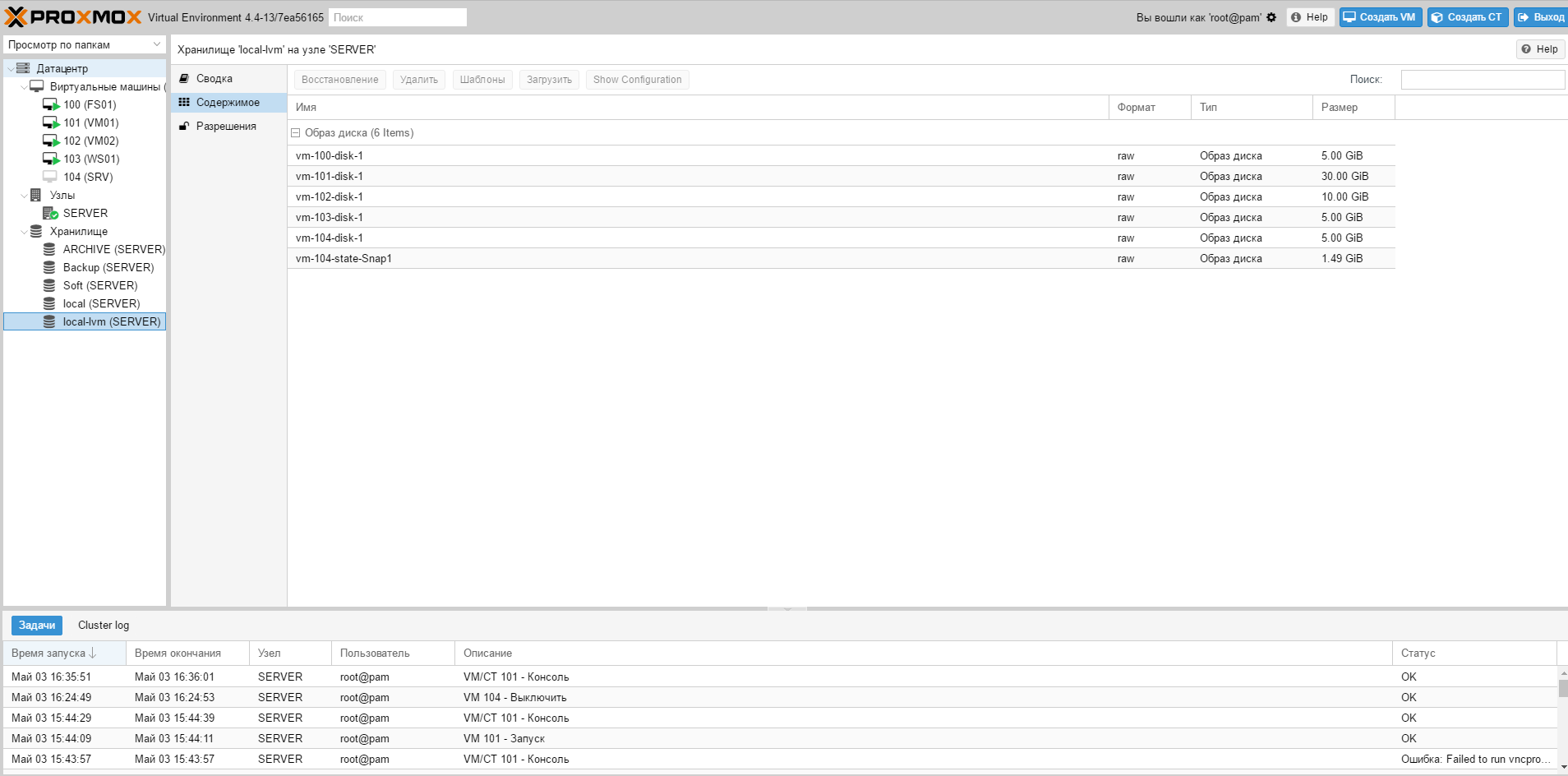Select the vm-100-disk-1 row

[841, 155]
